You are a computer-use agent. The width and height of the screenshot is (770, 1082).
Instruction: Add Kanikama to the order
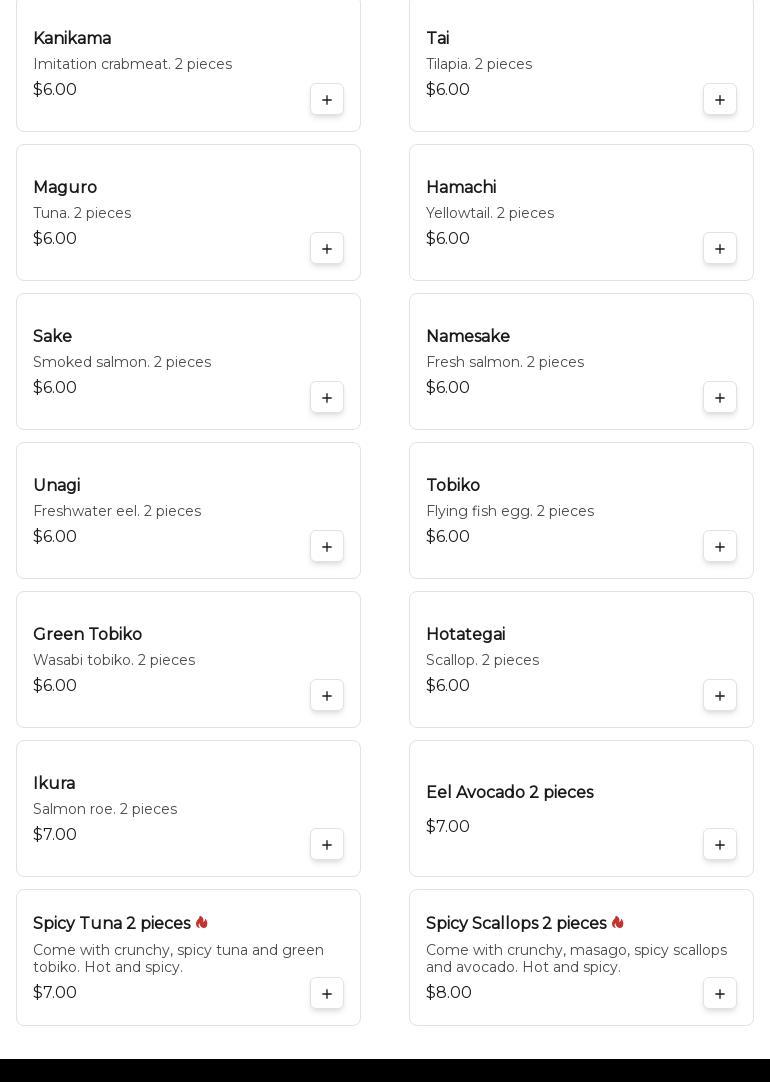point(327,100)
